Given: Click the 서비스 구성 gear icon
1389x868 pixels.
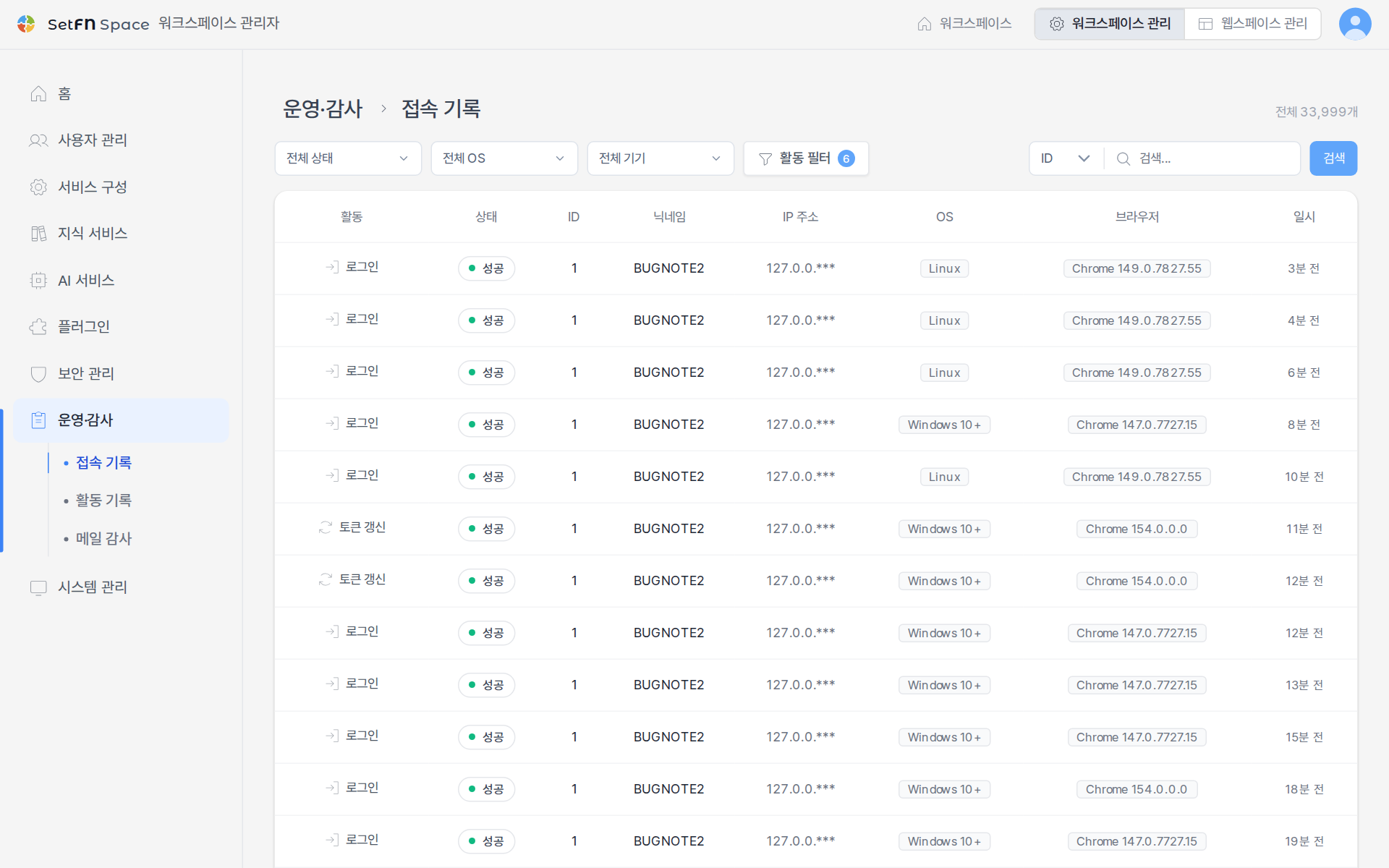Looking at the screenshot, I should click(x=38, y=187).
